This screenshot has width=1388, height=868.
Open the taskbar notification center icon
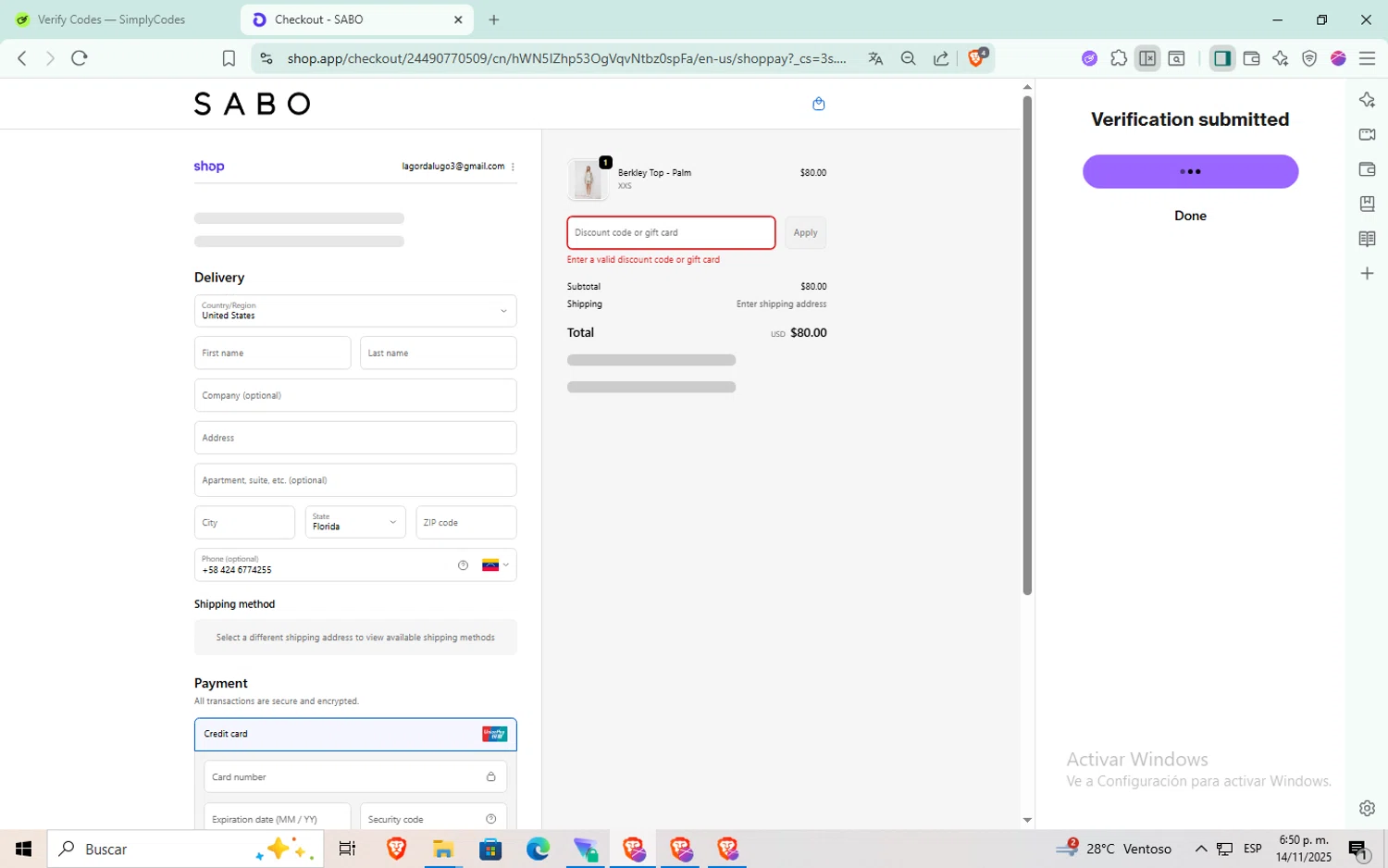pos(1358,849)
